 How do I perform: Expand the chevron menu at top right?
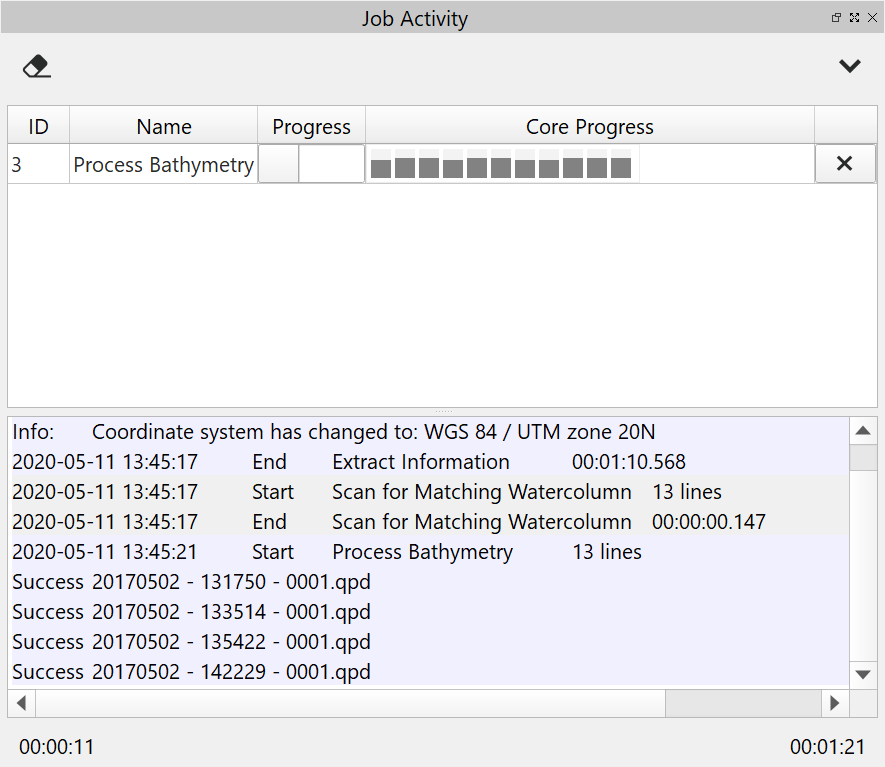click(x=849, y=66)
